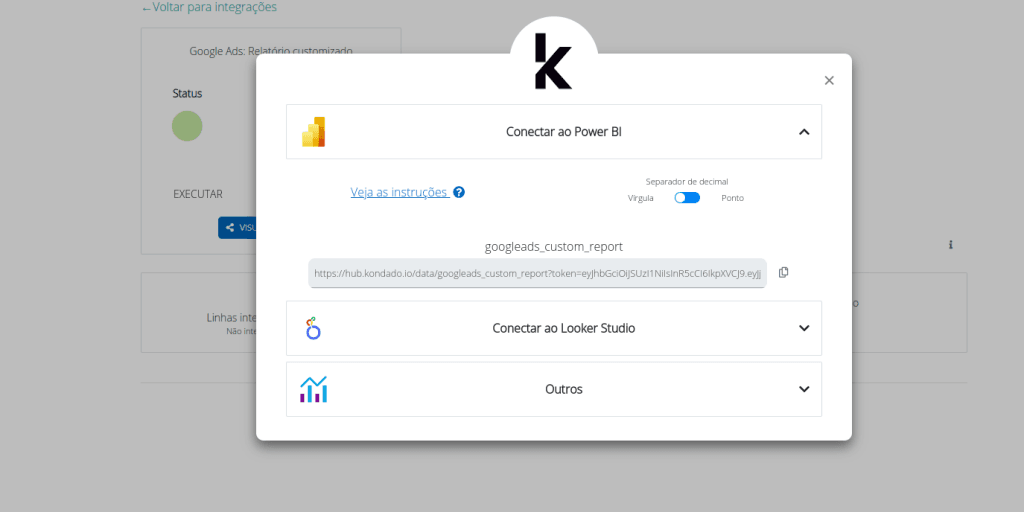Copy the googleads_custom_report URL with copy icon
Viewport: 1024px width, 512px height.
[783, 272]
